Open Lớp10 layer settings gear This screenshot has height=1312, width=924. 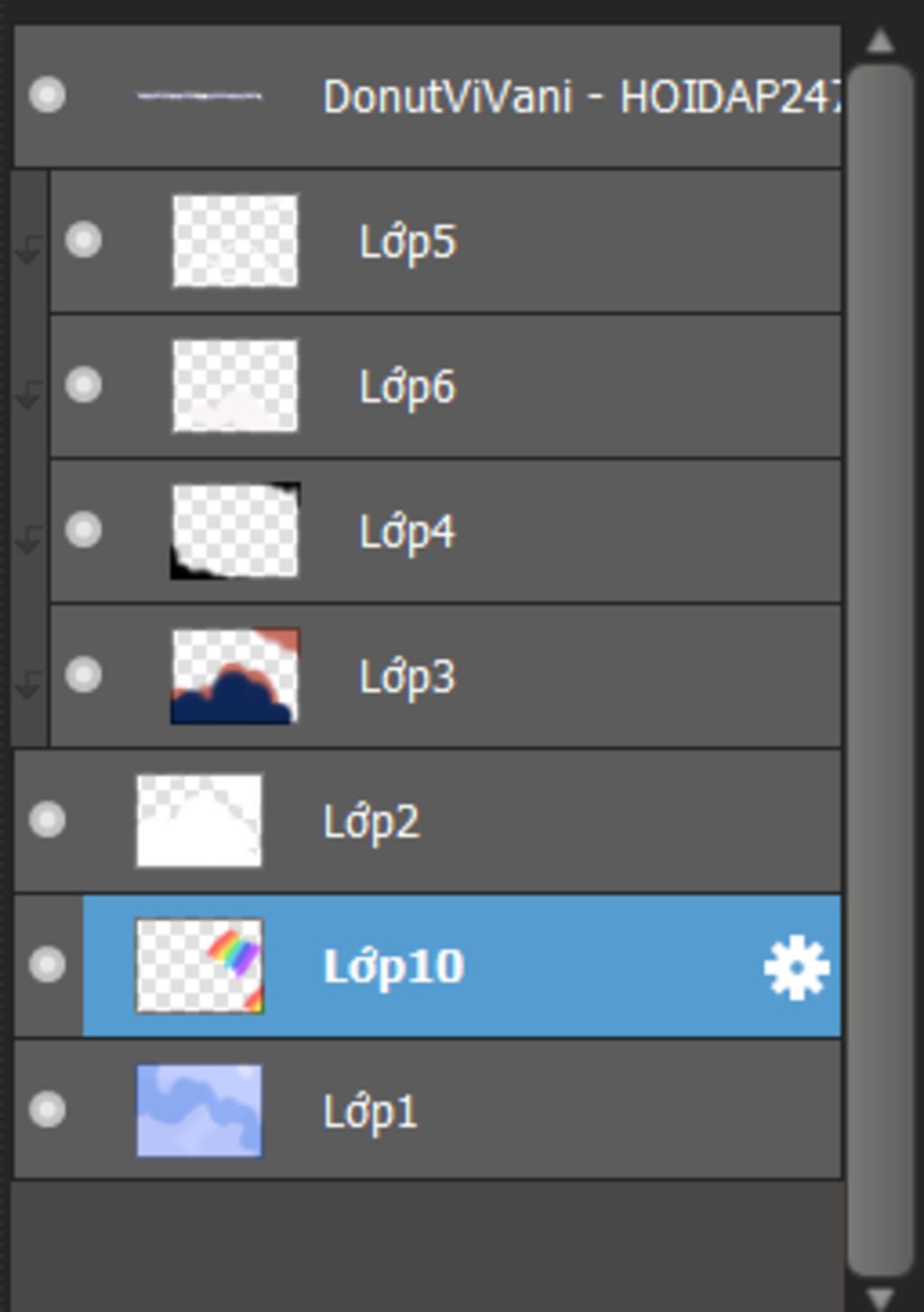[x=796, y=967]
